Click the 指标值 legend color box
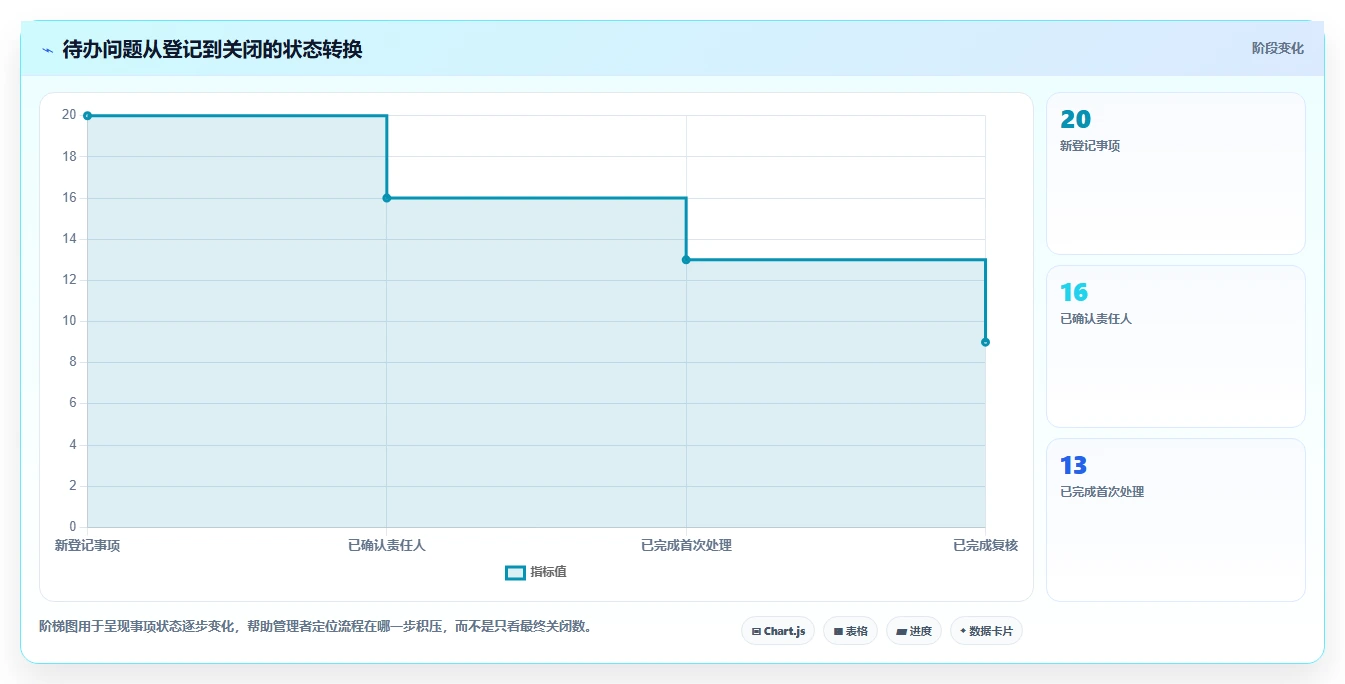 (515, 572)
